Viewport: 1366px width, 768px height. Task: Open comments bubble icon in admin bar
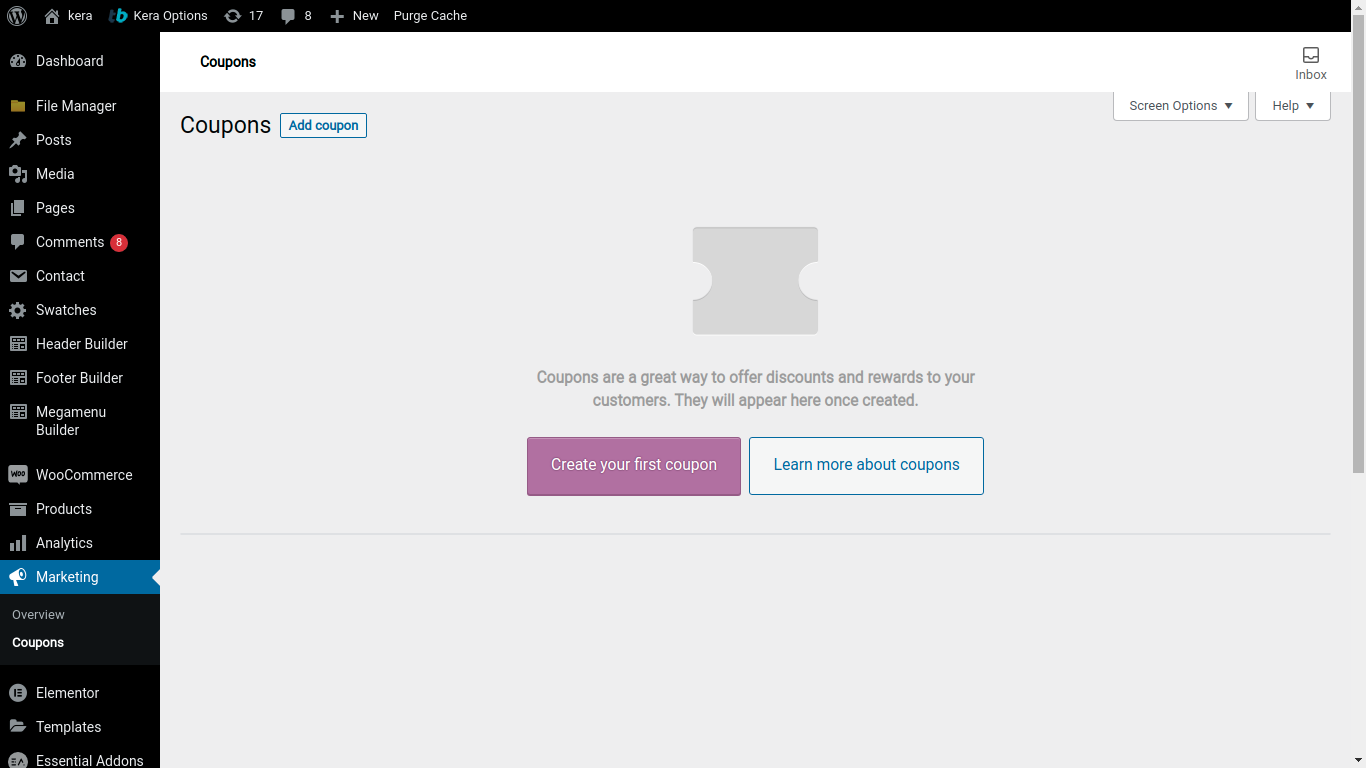pyautogui.click(x=288, y=16)
